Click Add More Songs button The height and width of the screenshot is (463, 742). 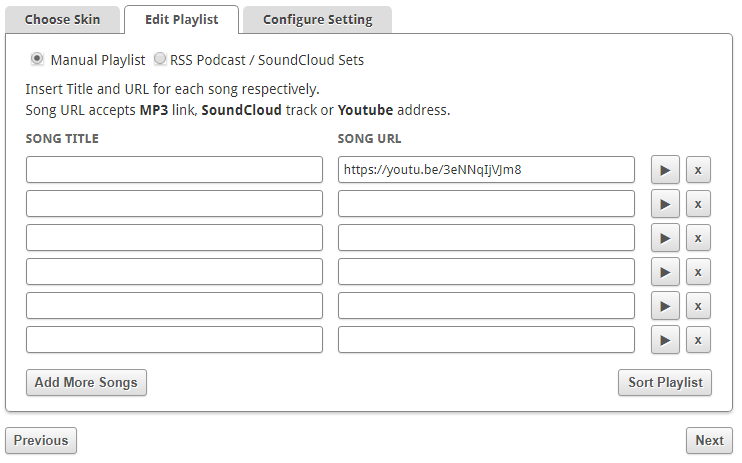point(86,382)
